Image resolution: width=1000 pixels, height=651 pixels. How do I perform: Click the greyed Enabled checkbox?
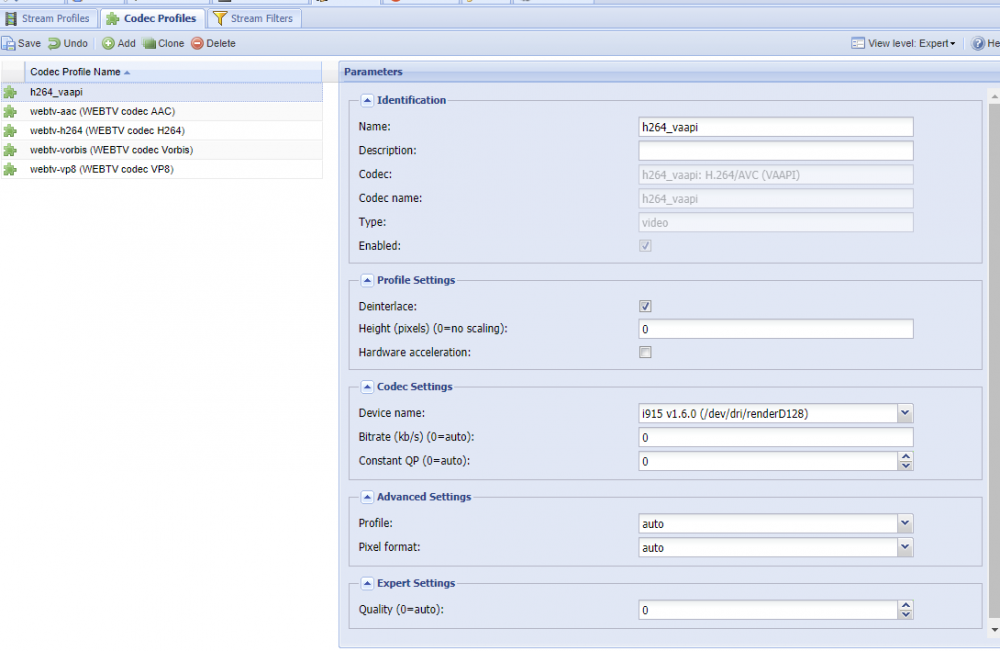[x=645, y=245]
